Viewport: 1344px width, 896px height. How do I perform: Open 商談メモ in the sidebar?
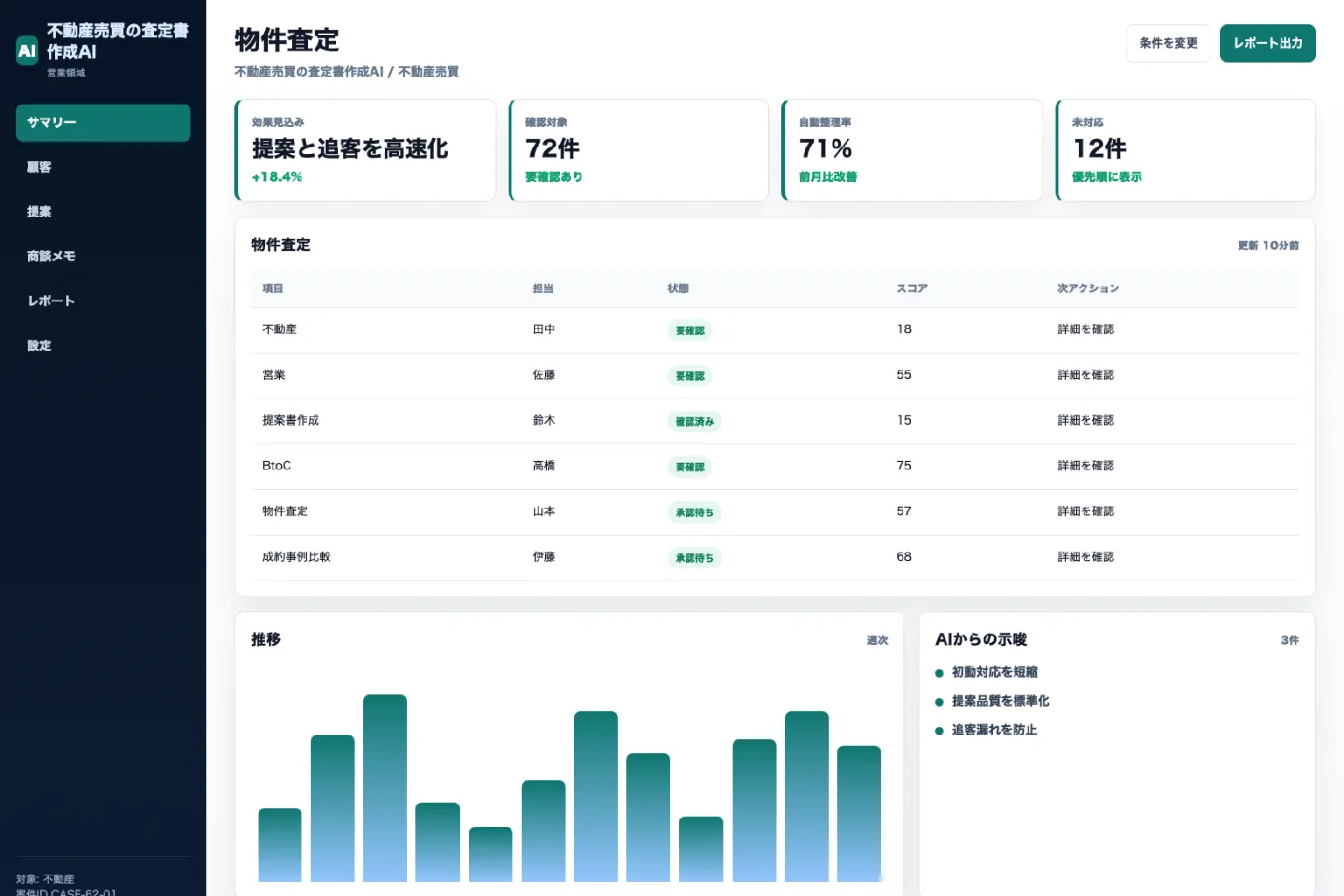pyautogui.click(x=103, y=256)
